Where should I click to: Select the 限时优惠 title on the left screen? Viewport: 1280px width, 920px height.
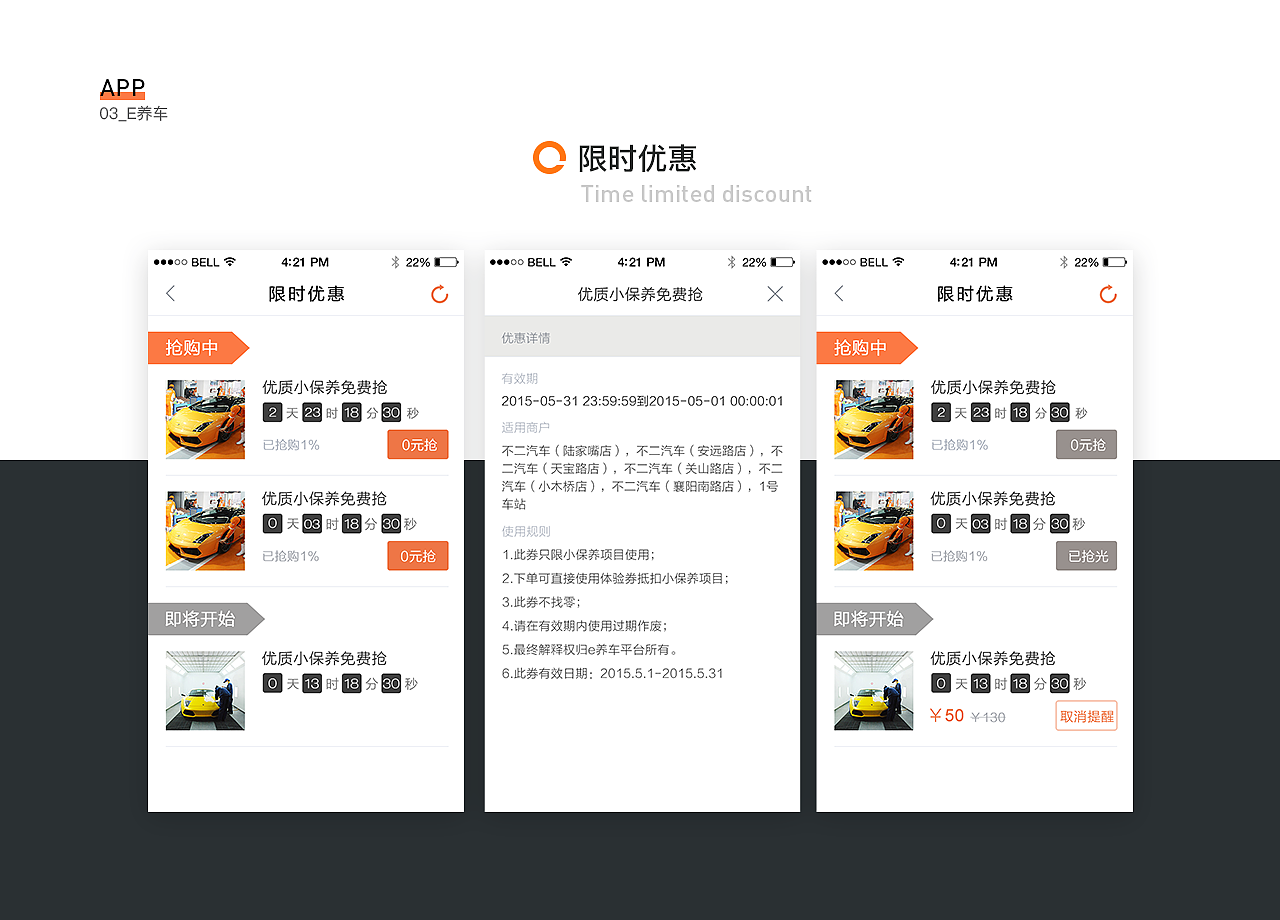[306, 293]
